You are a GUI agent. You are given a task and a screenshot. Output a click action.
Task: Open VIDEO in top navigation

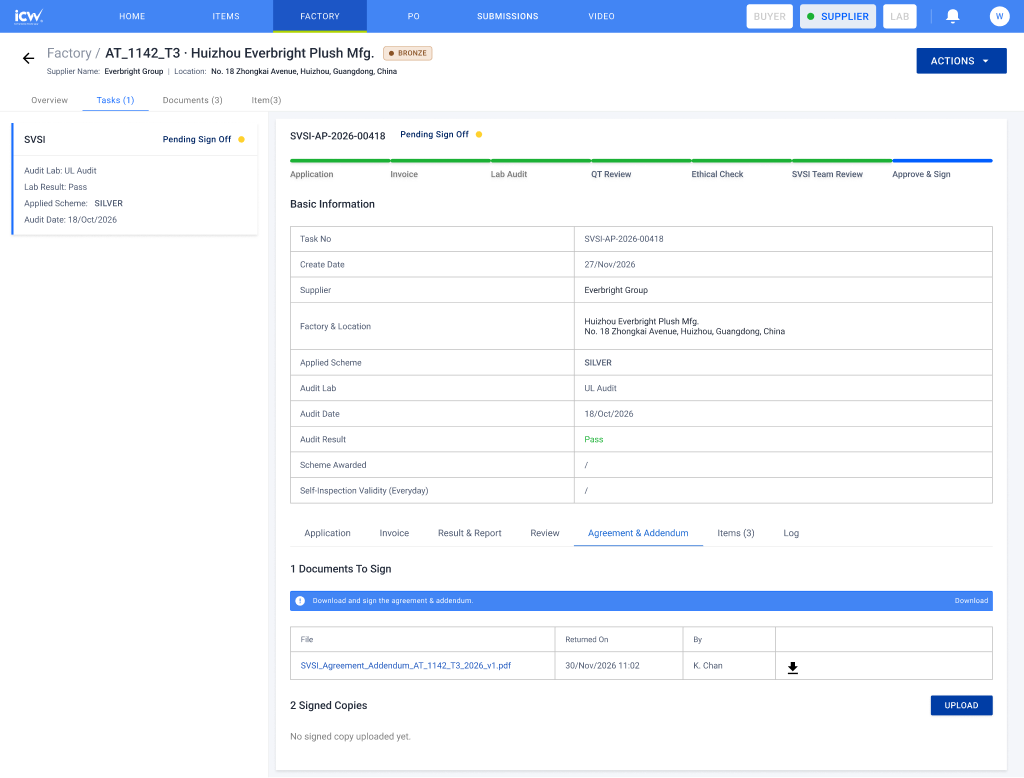(601, 16)
